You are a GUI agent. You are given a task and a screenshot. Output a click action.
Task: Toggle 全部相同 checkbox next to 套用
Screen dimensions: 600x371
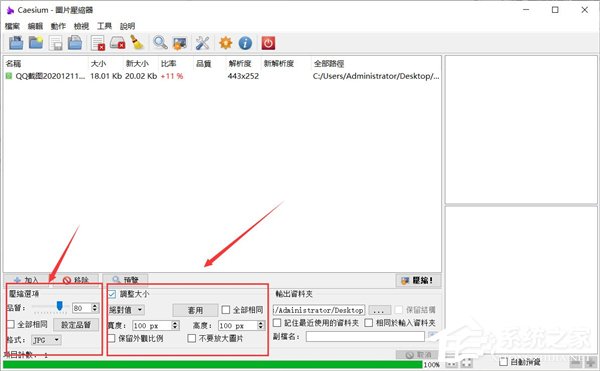(x=226, y=309)
